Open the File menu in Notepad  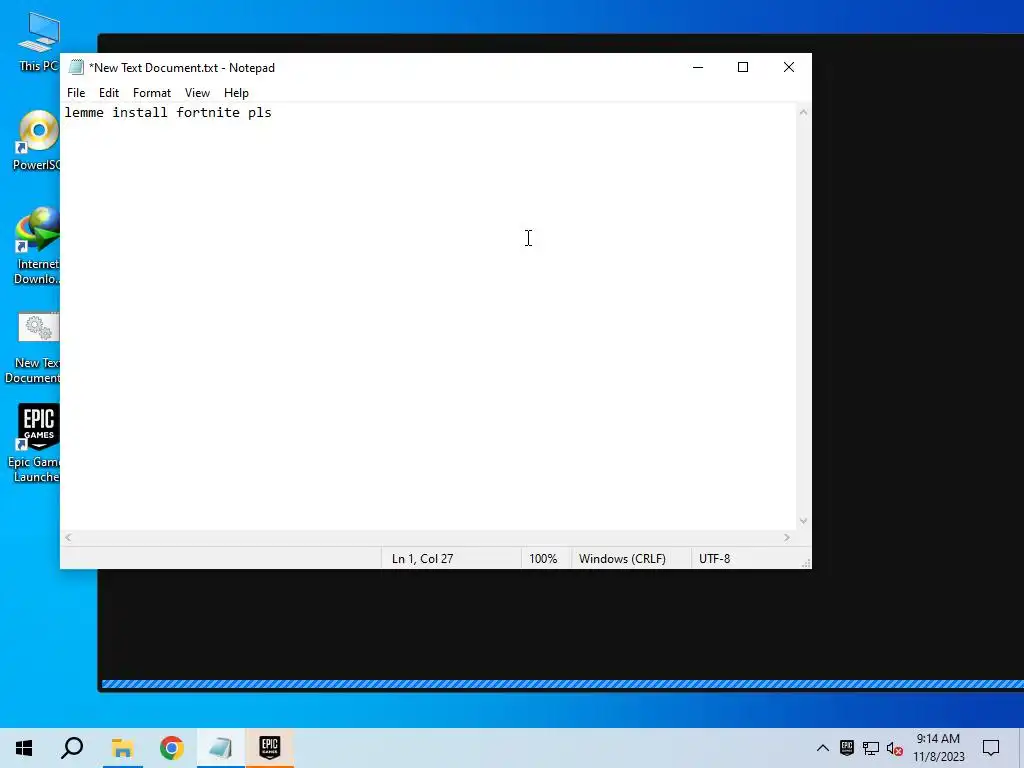(76, 93)
